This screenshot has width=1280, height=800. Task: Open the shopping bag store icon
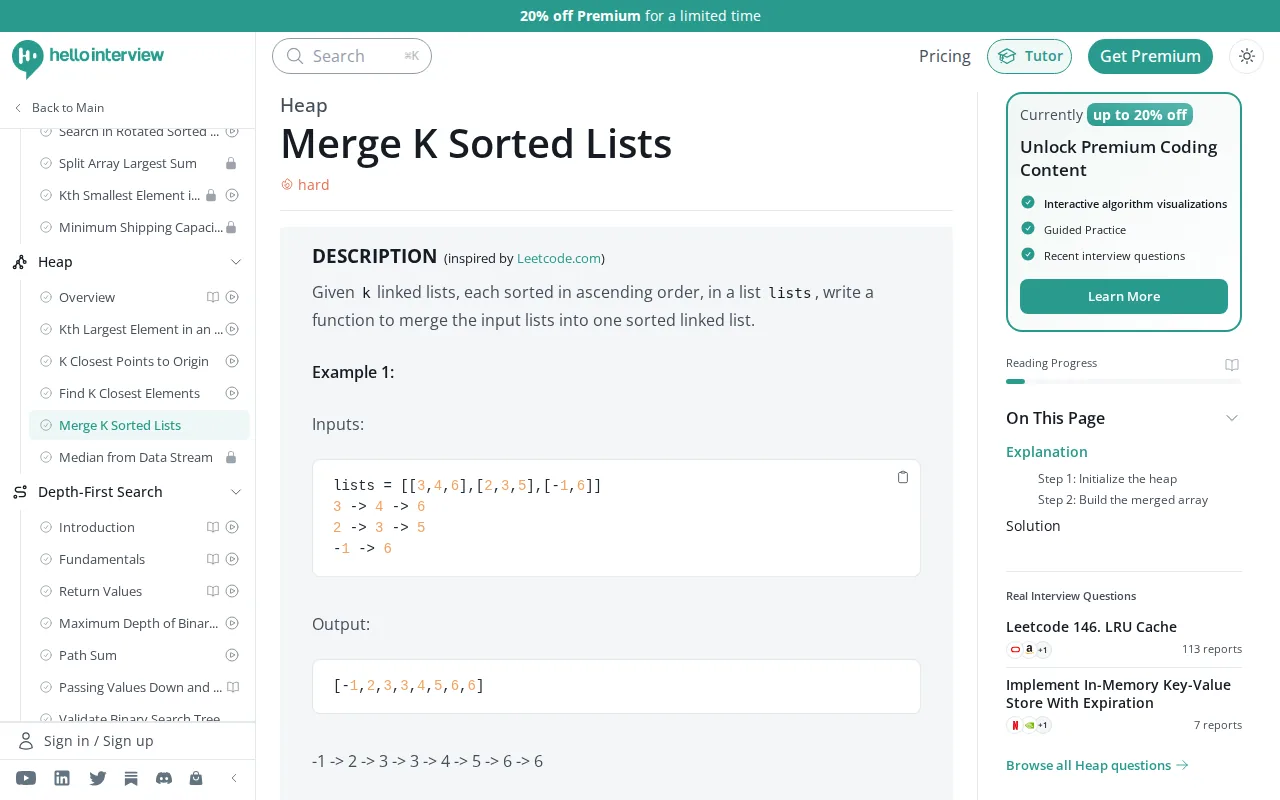196,778
